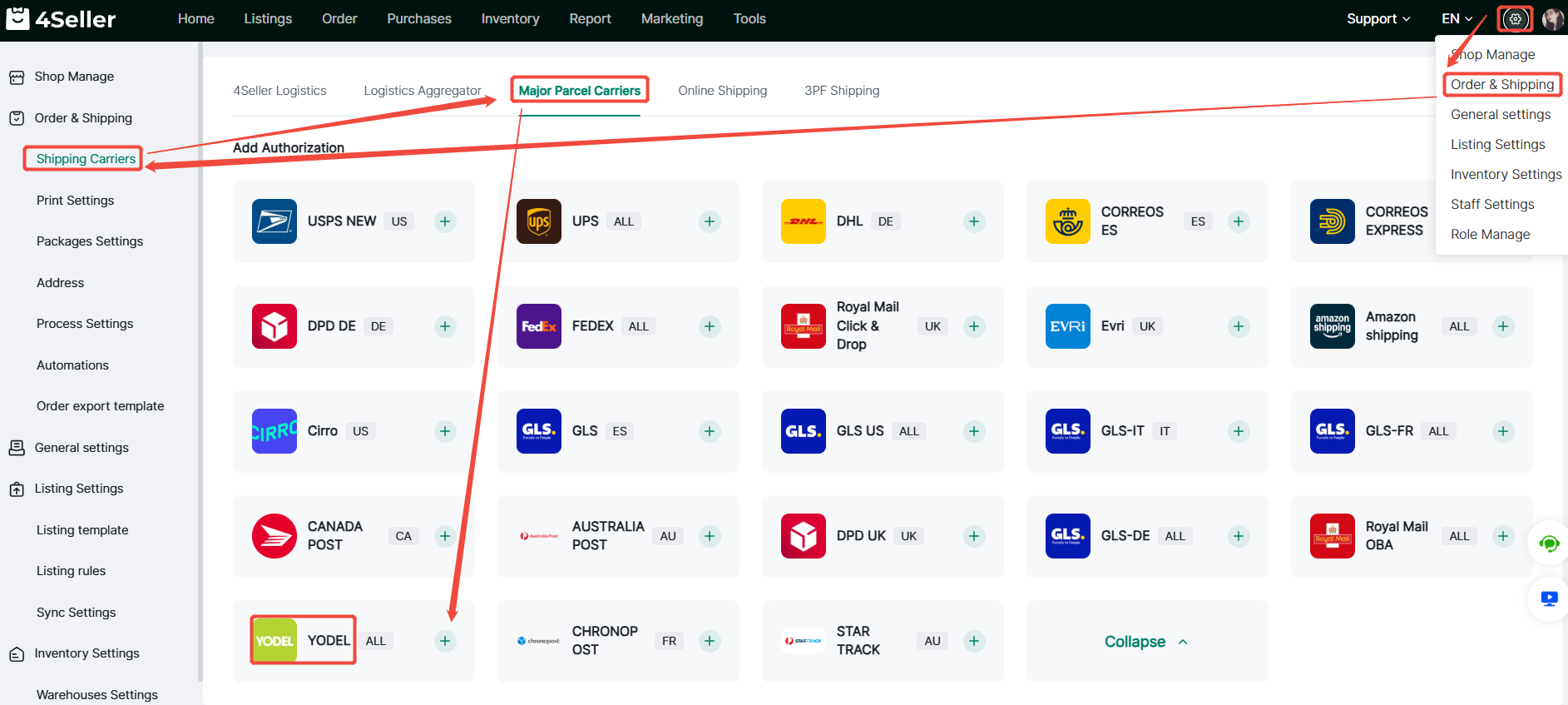The height and width of the screenshot is (705, 1568).
Task: Open the settings gear icon in header
Action: pos(1516,18)
